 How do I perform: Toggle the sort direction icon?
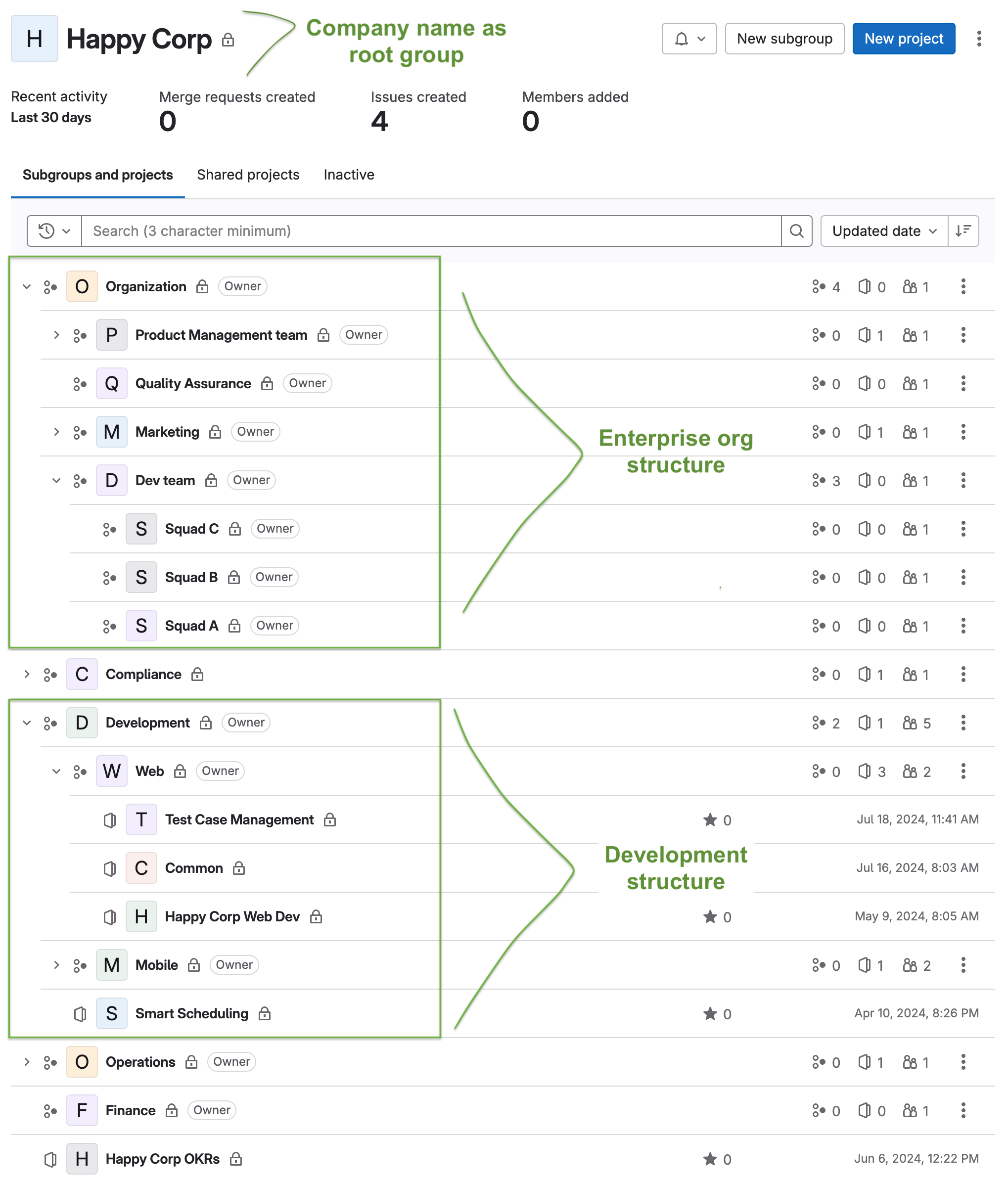tap(963, 231)
